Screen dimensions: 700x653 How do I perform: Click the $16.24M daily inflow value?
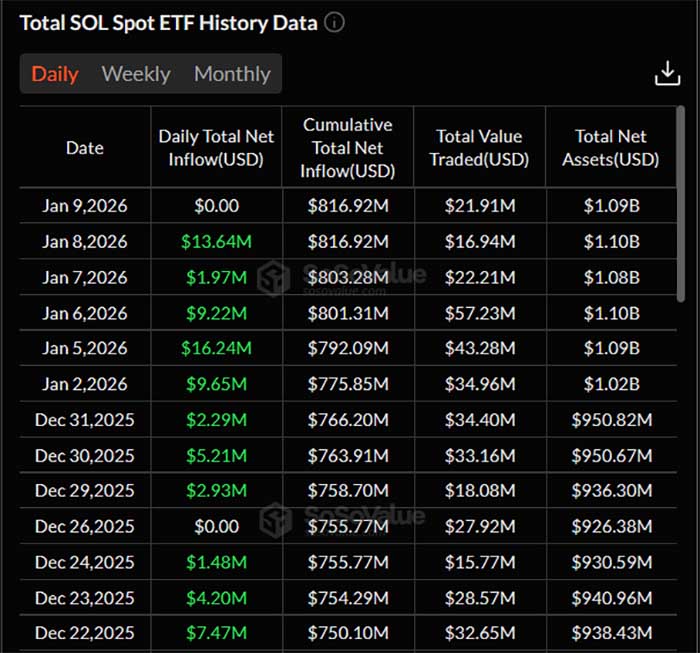(217, 348)
